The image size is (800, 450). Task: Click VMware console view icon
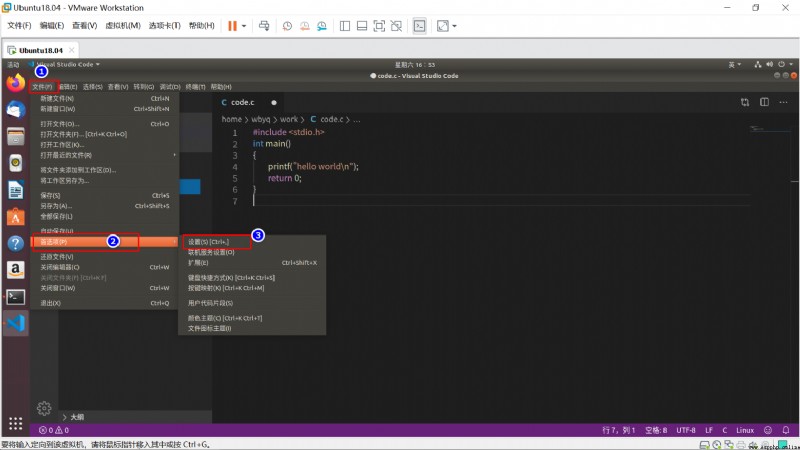419,26
